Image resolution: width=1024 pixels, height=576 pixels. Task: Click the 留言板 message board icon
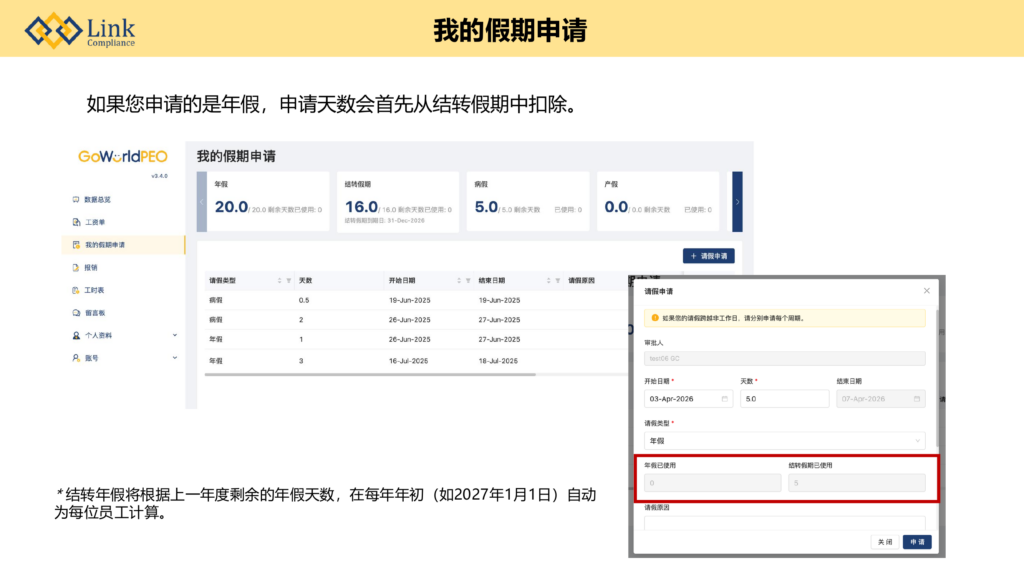click(76, 313)
